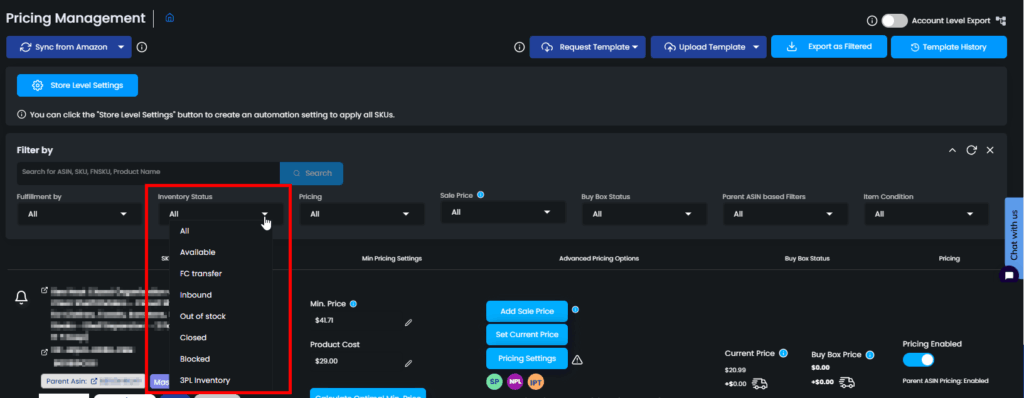This screenshot has width=1024, height=398.
Task: Toggle Account Level Export switch
Action: pos(894,21)
